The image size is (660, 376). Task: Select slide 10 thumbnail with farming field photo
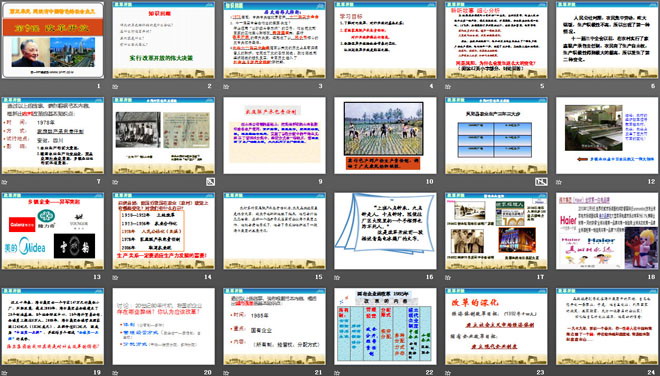click(385, 136)
